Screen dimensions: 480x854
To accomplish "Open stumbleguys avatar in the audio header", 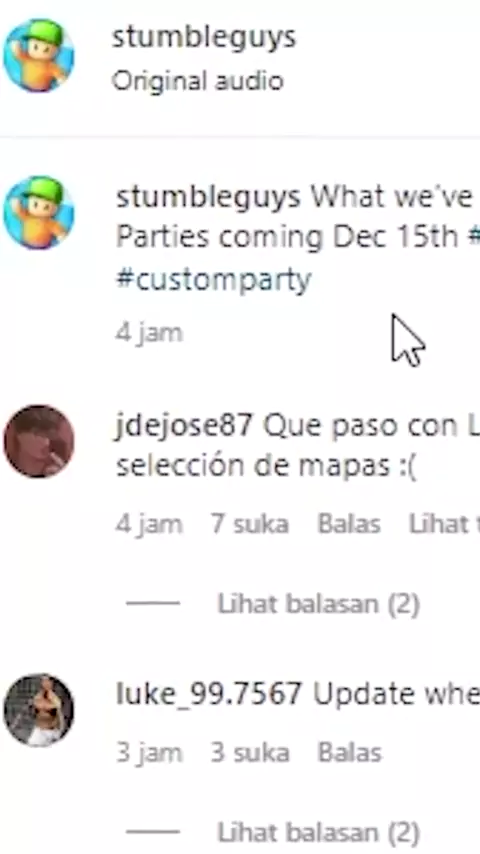I will click(x=39, y=56).
